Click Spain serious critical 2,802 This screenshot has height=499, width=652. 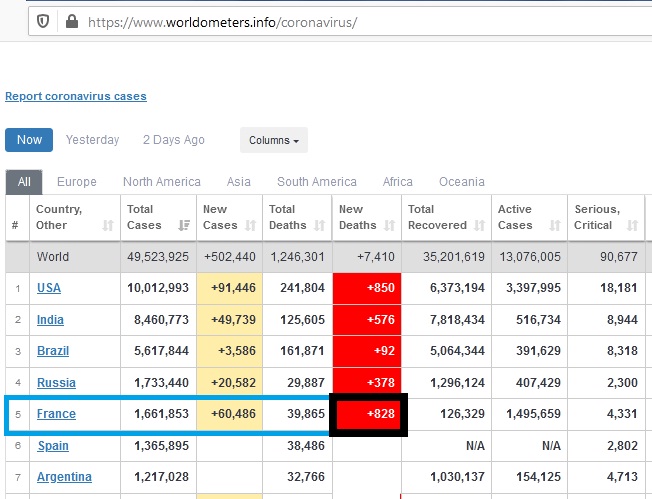click(622, 445)
